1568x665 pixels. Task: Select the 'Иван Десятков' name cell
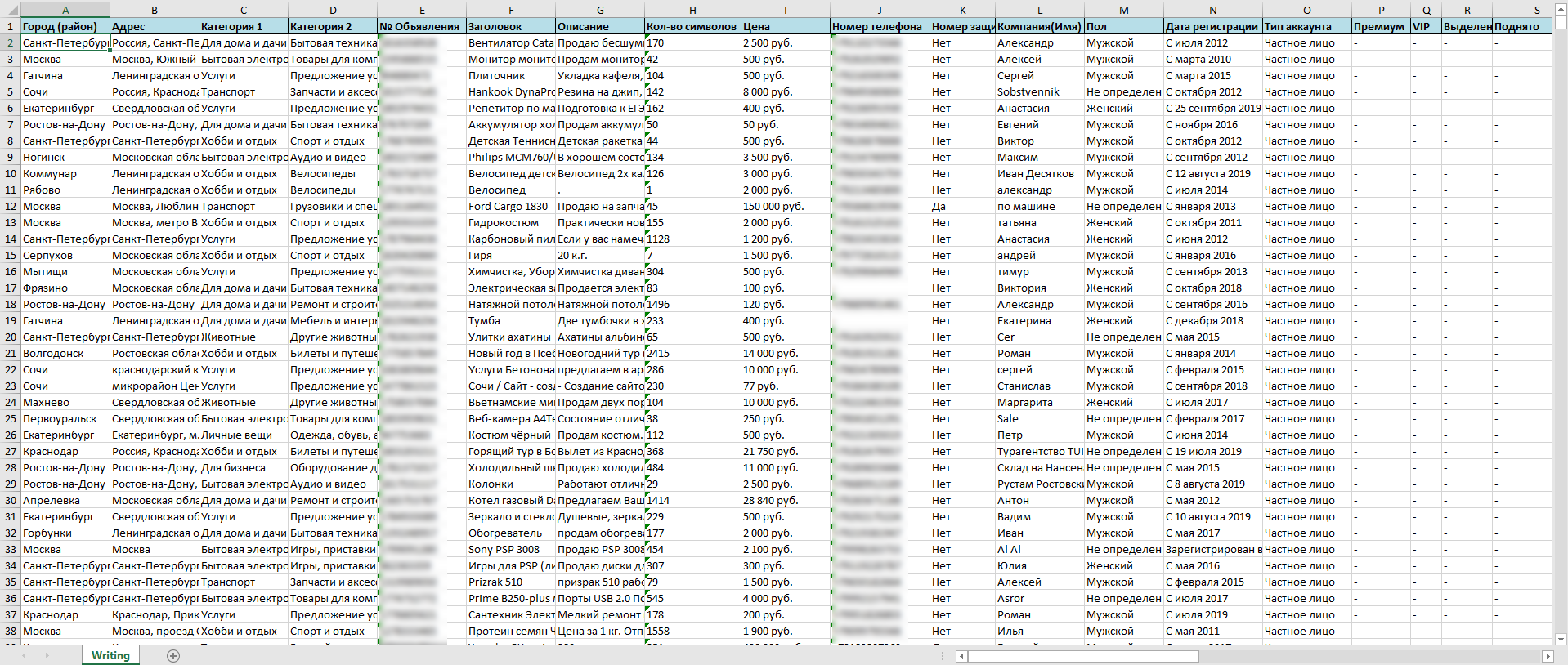coord(1038,173)
